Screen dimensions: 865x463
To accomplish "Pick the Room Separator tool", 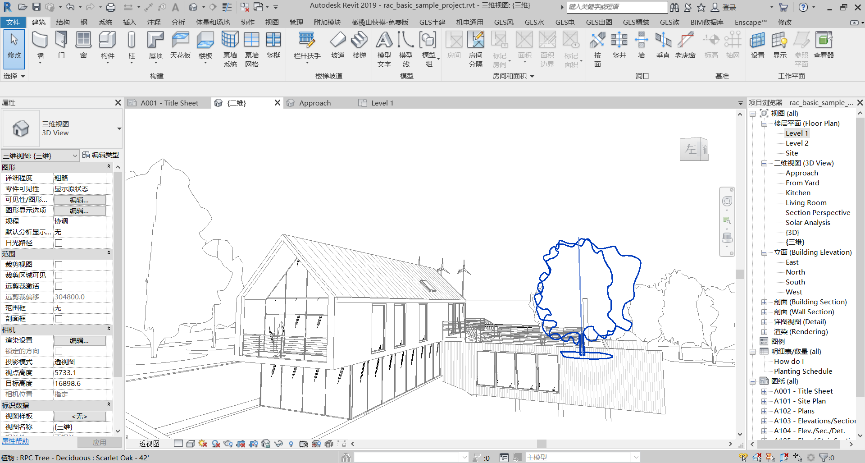I will pos(476,49).
